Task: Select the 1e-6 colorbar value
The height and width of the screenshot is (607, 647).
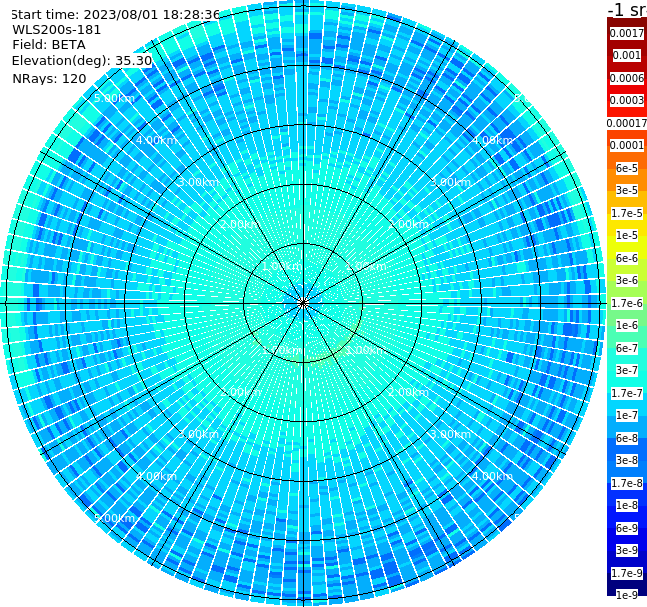Action: [x=627, y=326]
